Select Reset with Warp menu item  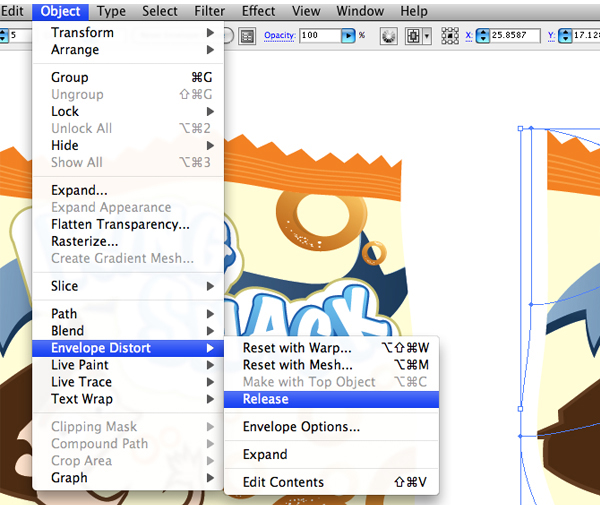297,348
